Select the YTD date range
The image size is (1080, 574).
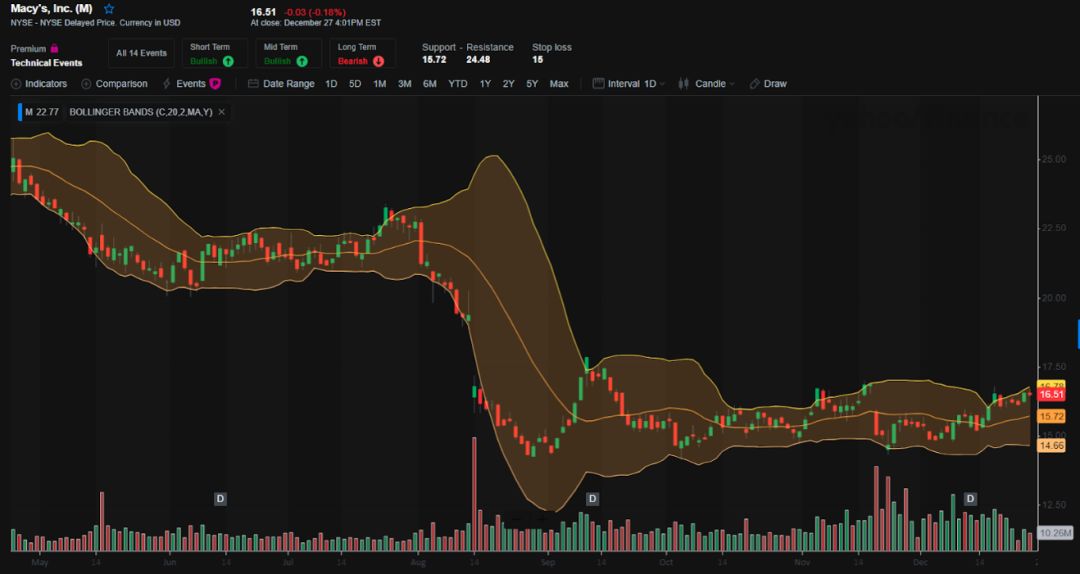(458, 84)
